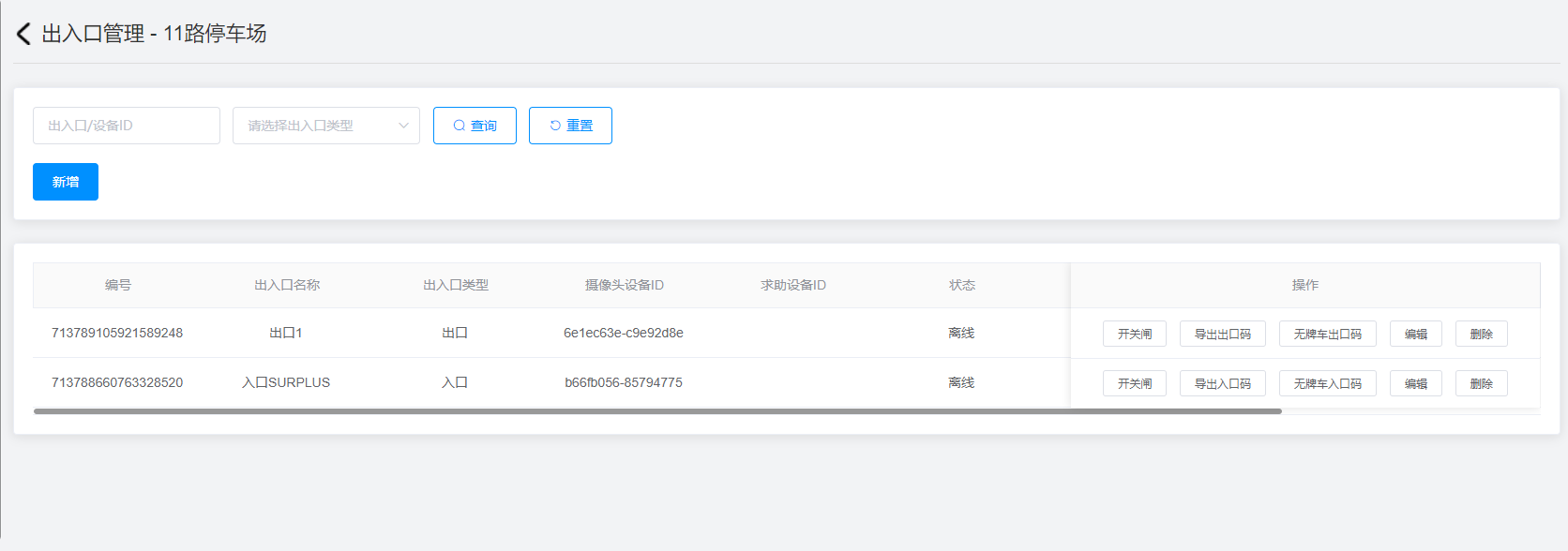Delete the 入口SURPLUS row via 删除
The image size is (1568, 551).
point(1481,383)
